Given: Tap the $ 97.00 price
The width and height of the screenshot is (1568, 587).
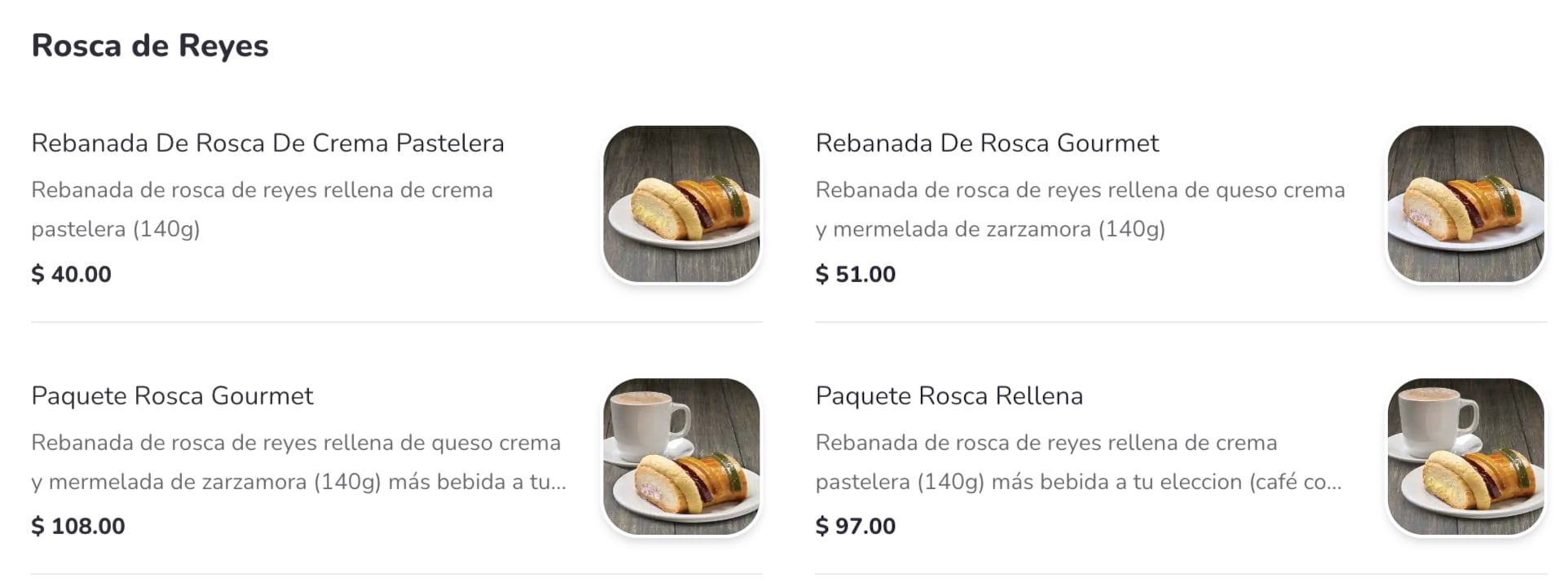Looking at the screenshot, I should pos(855,527).
